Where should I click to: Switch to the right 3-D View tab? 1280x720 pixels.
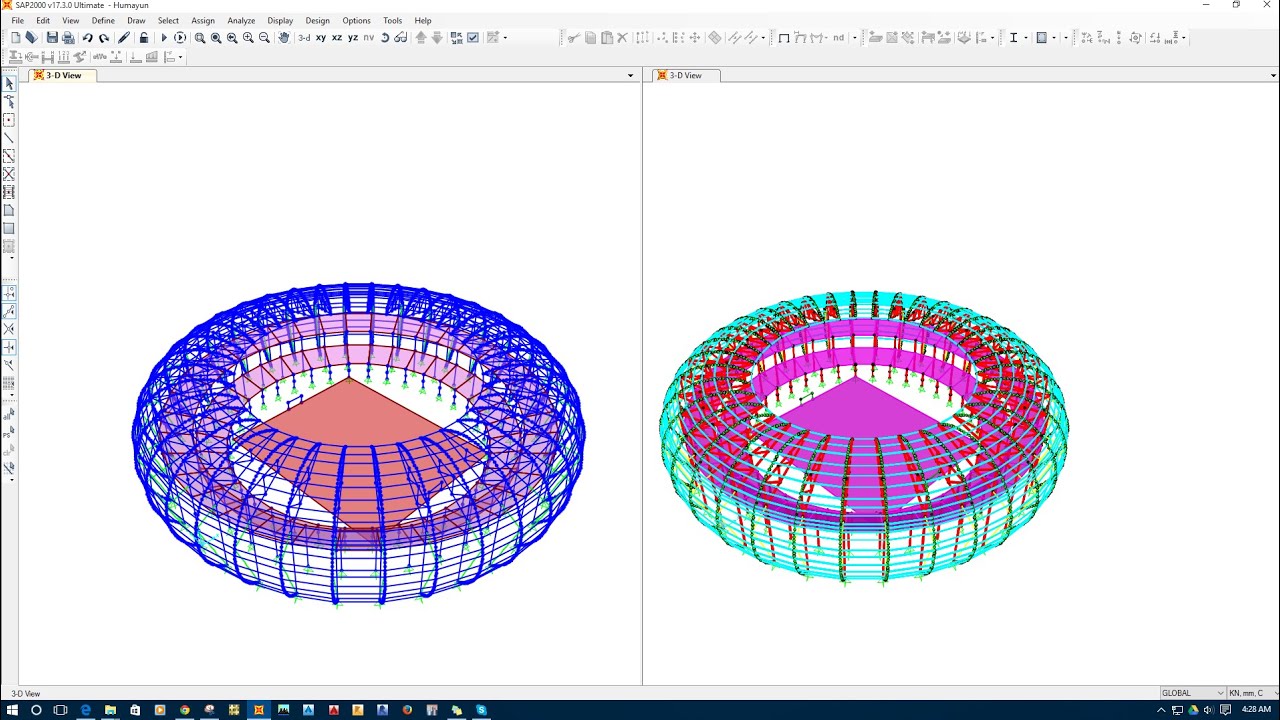(686, 75)
